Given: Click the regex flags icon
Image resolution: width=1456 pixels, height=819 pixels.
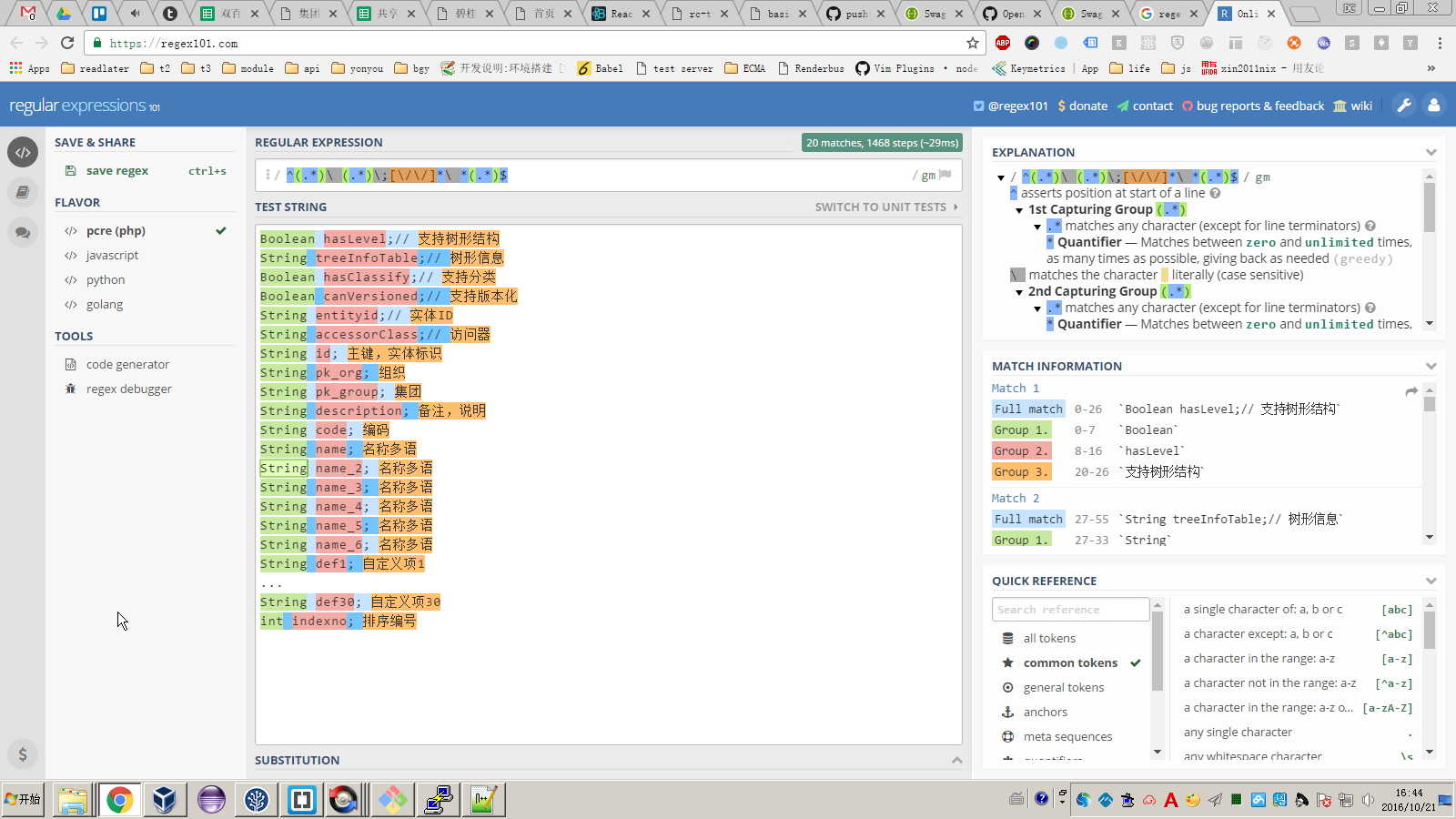Looking at the screenshot, I should point(945,175).
